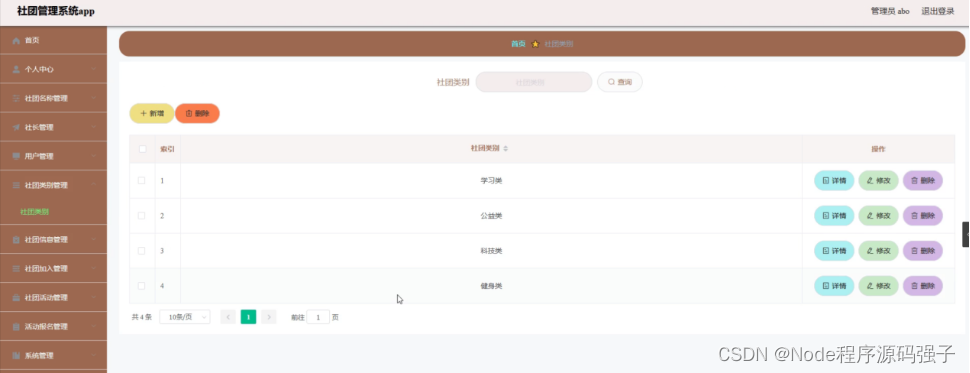Expand the 社团加入管理 chevron

[93, 268]
